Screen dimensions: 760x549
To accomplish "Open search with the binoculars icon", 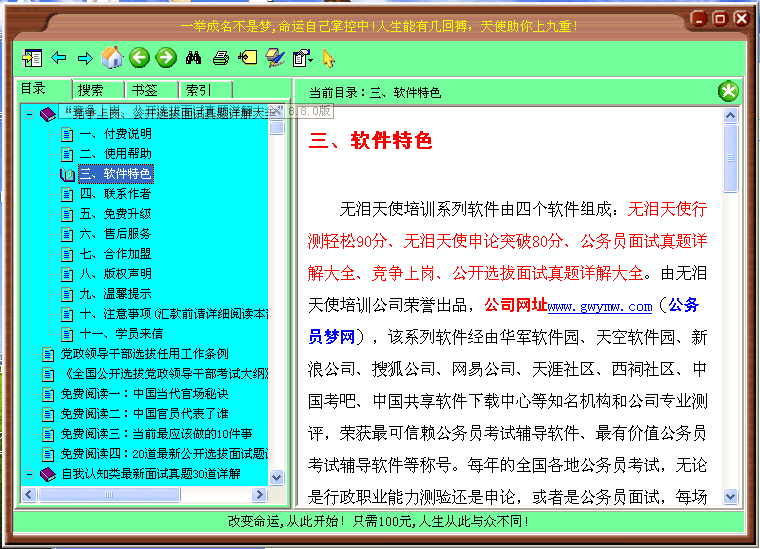I will [x=194, y=58].
